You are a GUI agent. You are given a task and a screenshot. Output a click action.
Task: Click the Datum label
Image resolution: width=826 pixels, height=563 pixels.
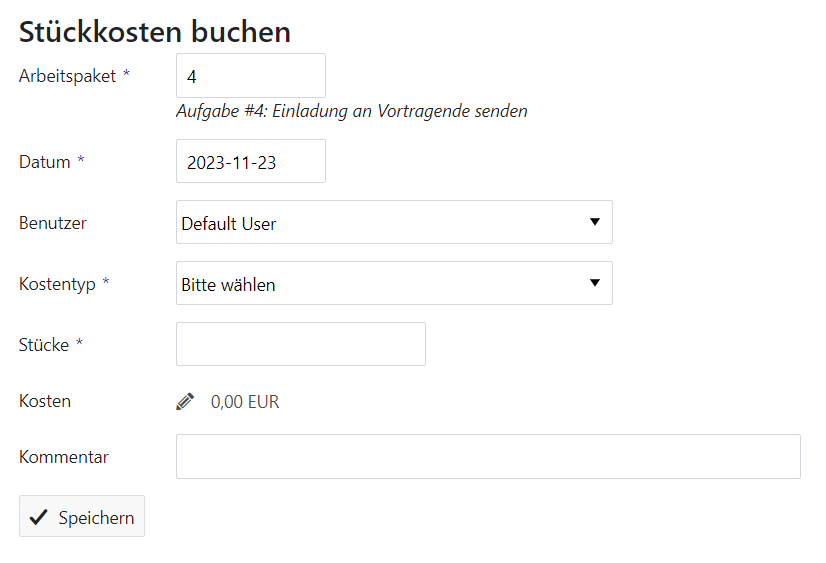(x=45, y=162)
